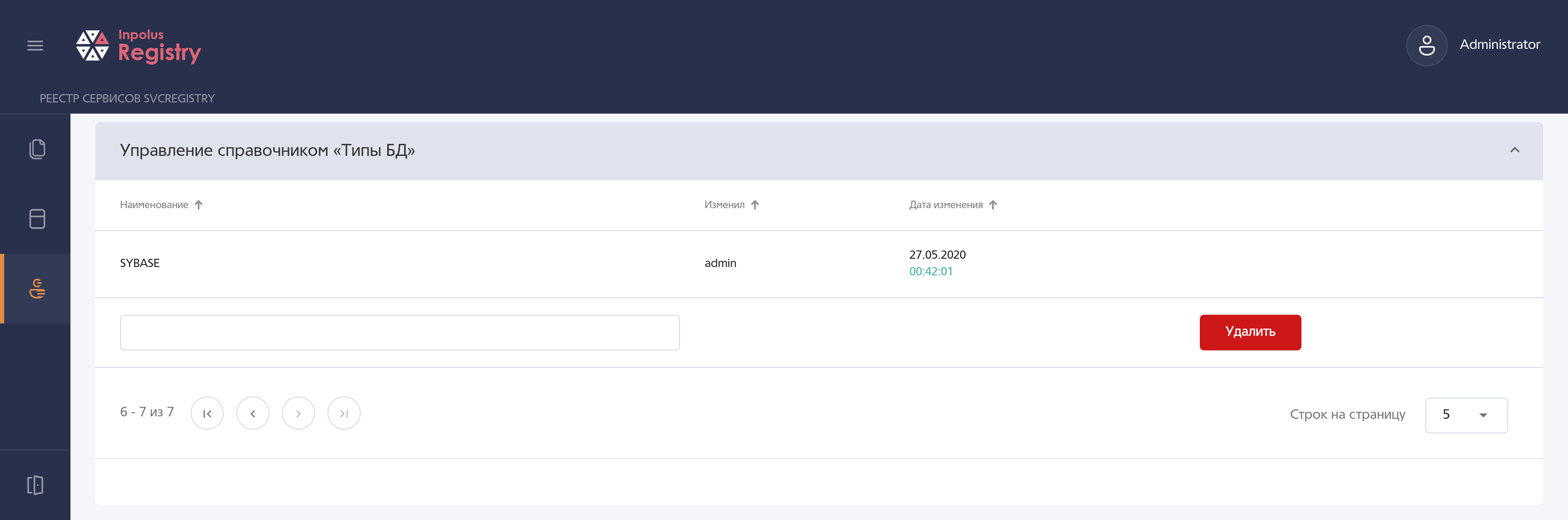Go to next page of results
This screenshot has width=1568, height=520.
tap(298, 413)
